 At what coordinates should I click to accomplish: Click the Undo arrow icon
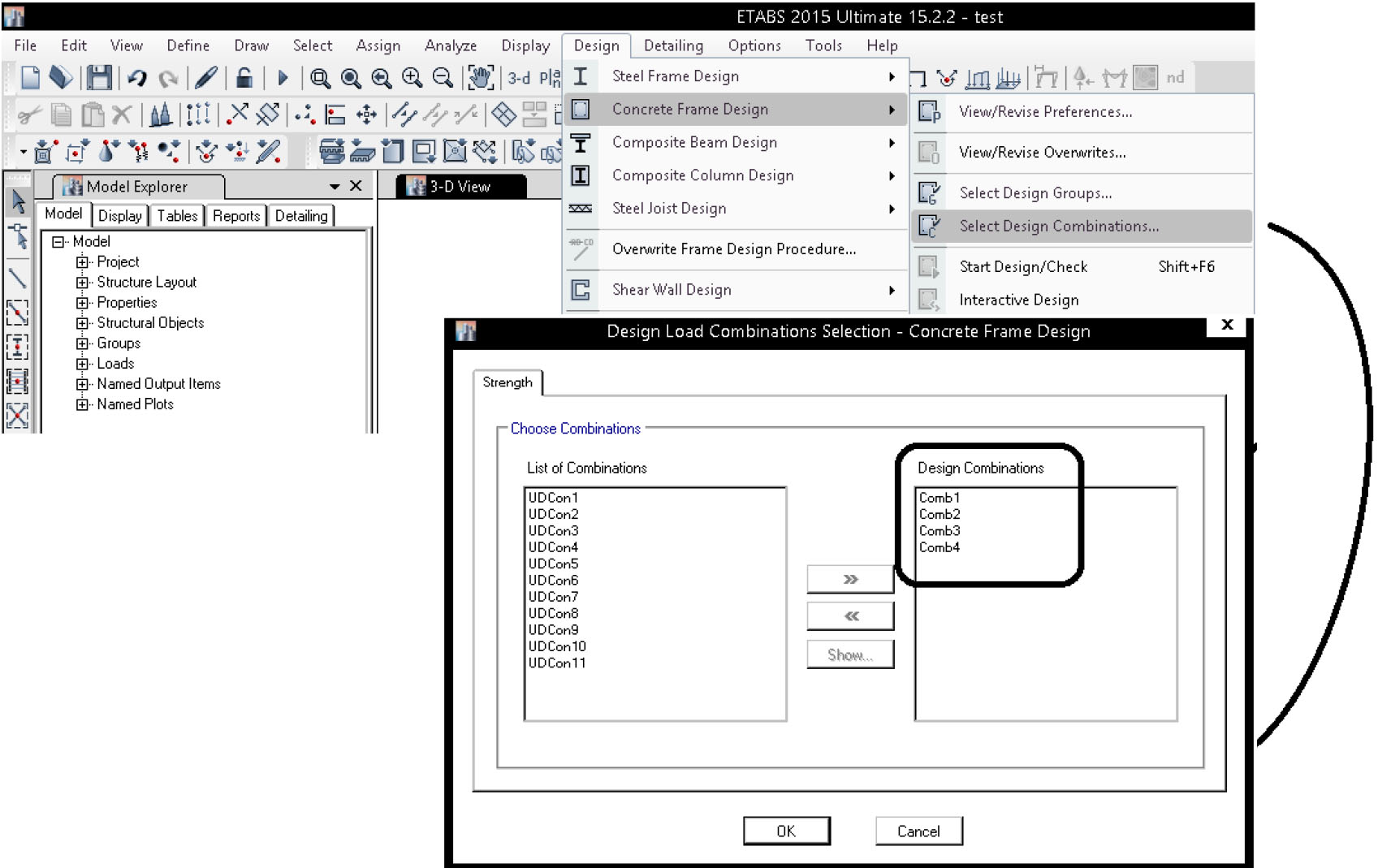[x=137, y=78]
